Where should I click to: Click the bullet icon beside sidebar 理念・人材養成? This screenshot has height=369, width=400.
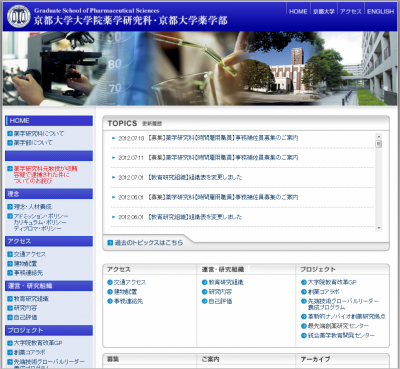(x=10, y=207)
